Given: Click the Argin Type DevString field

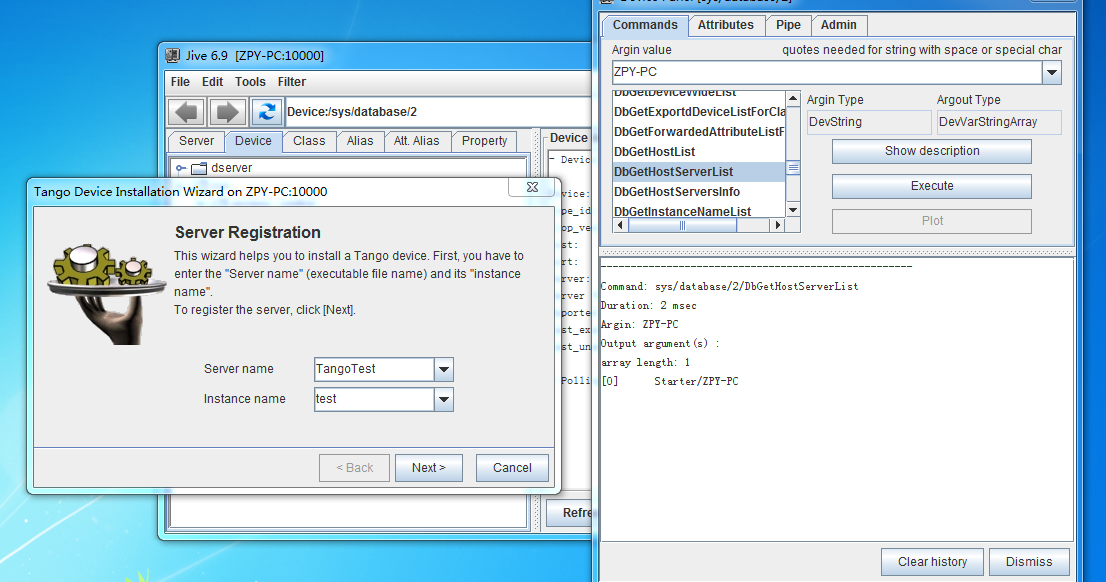Looking at the screenshot, I should [x=869, y=122].
